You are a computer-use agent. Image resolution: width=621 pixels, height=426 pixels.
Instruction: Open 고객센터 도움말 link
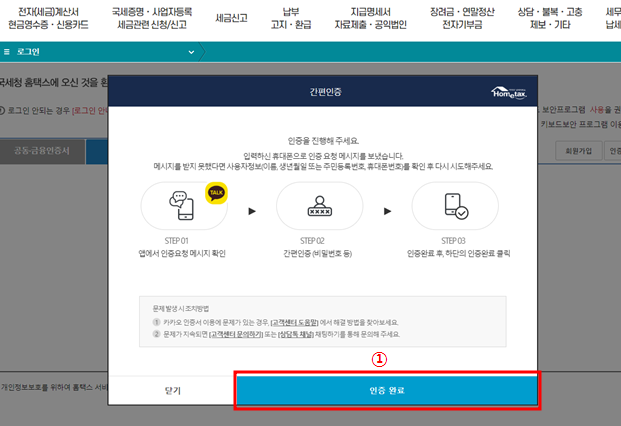pos(294,323)
